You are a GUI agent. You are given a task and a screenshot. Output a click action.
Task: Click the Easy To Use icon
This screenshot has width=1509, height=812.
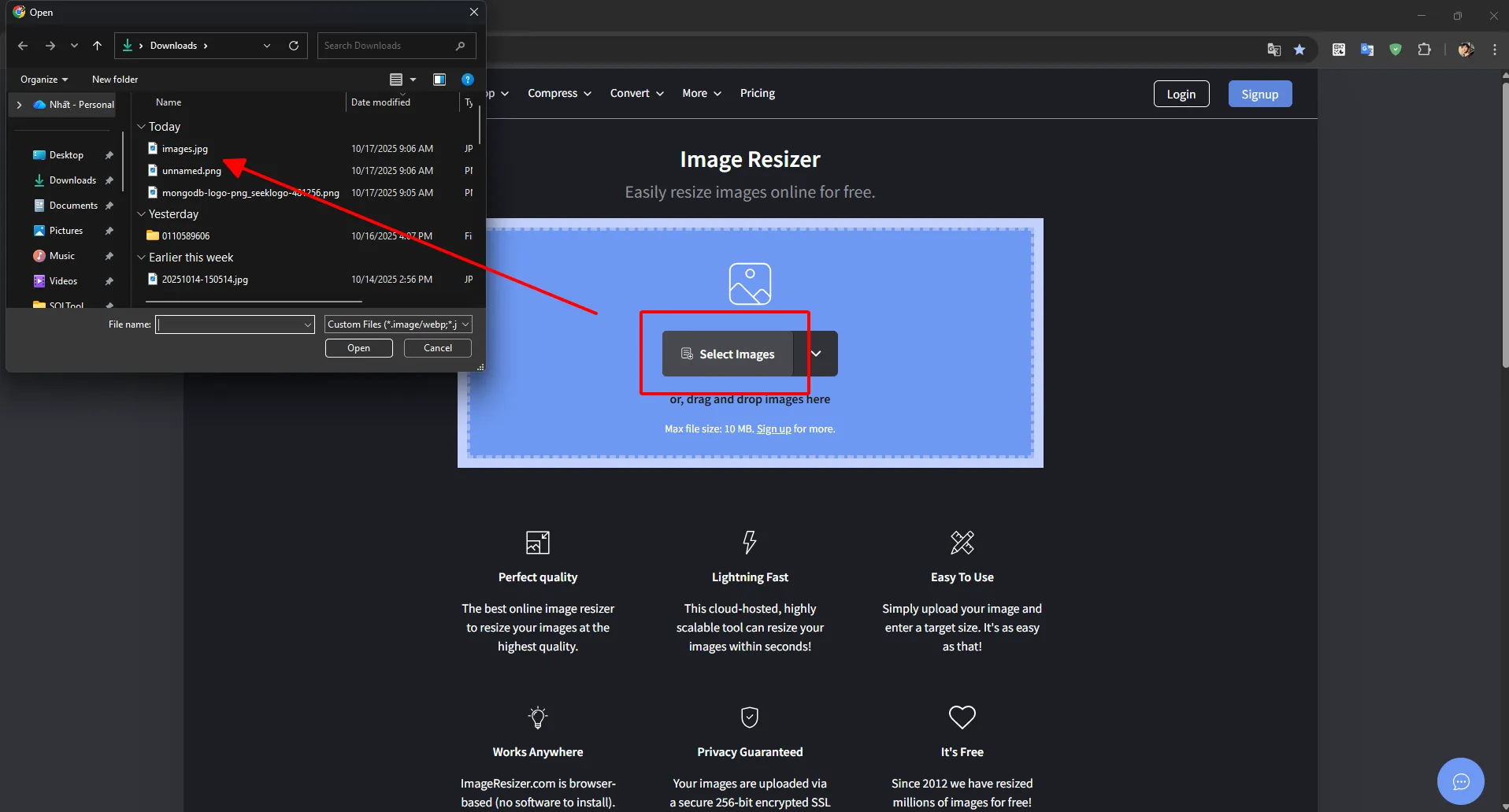tap(962, 543)
